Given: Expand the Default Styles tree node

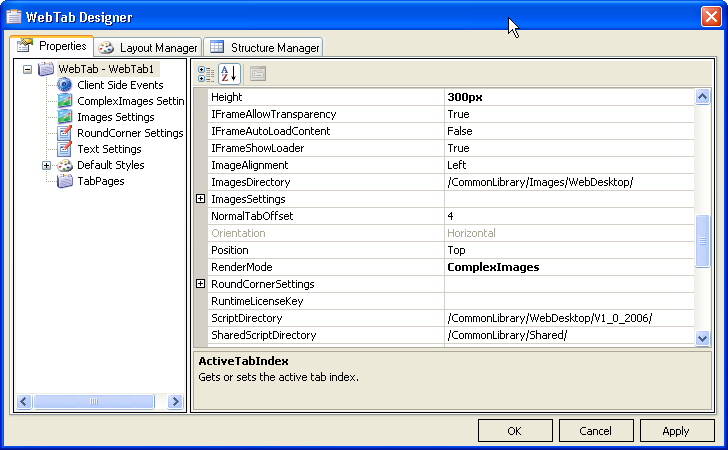Looking at the screenshot, I should [x=46, y=165].
